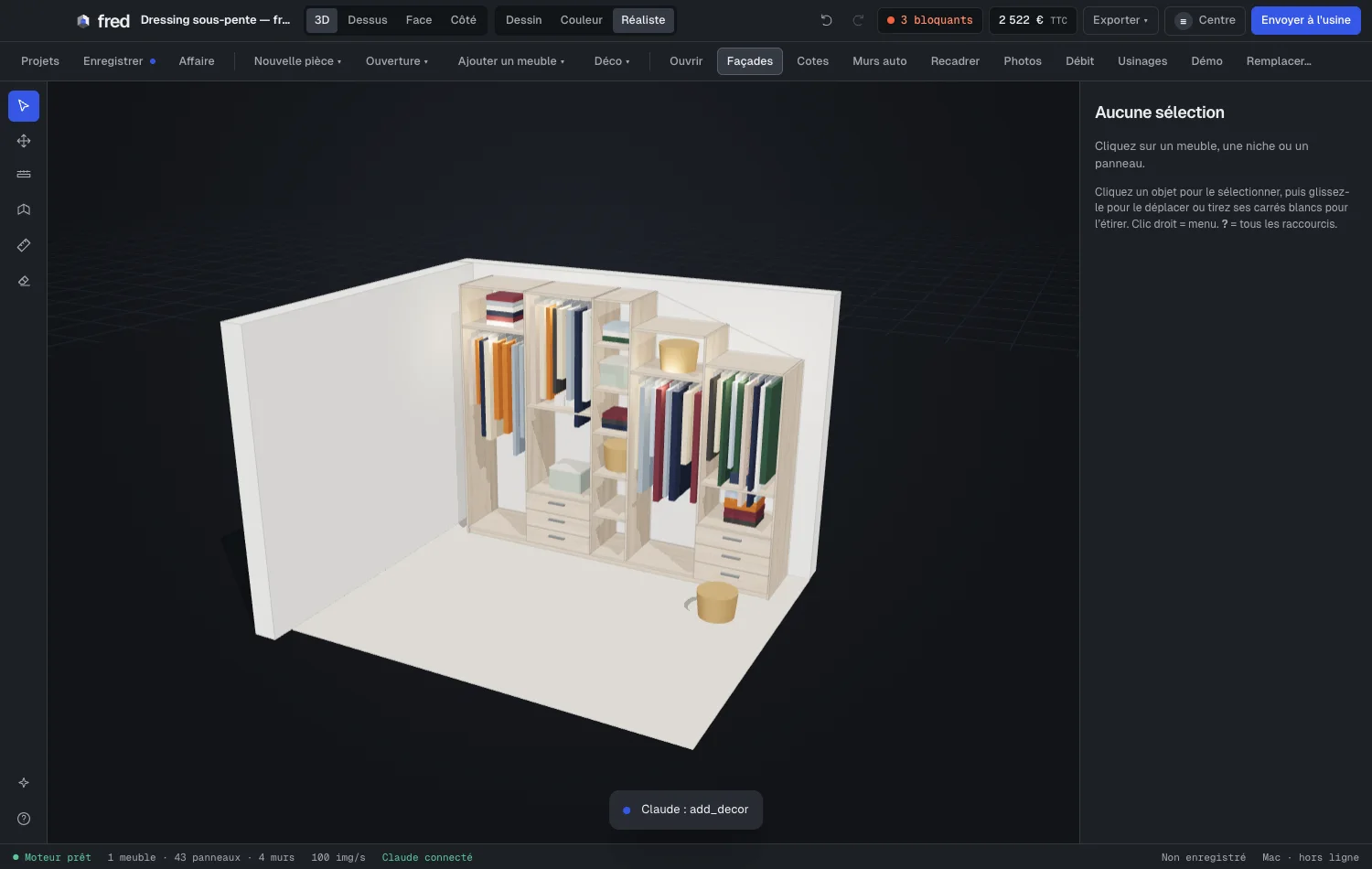This screenshot has width=1372, height=869.
Task: Set render mode to Dessin
Action: click(x=524, y=20)
